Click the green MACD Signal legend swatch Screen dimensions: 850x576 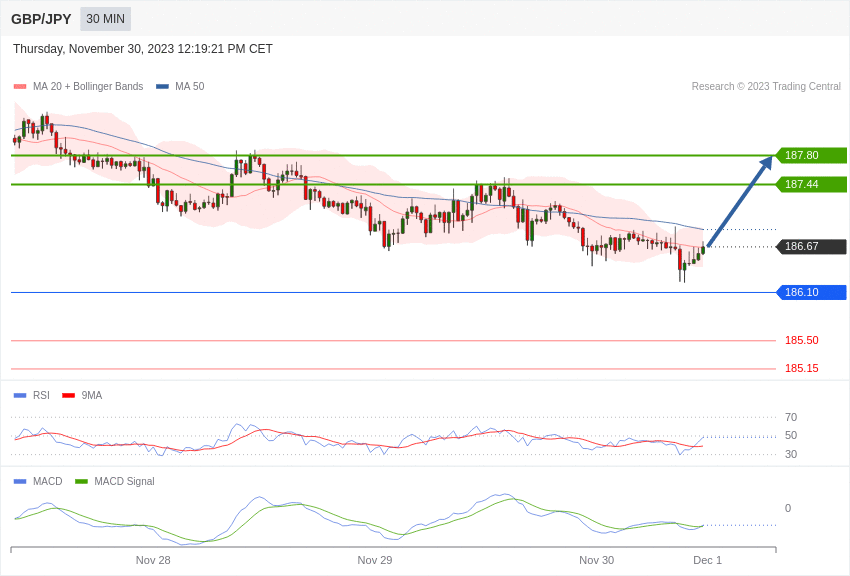pos(81,482)
